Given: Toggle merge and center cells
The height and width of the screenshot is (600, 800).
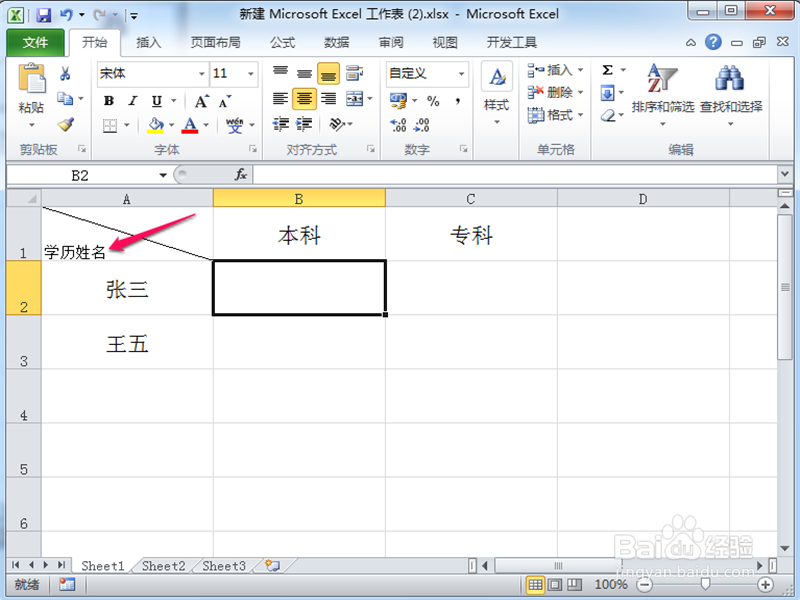Looking at the screenshot, I should 353,98.
